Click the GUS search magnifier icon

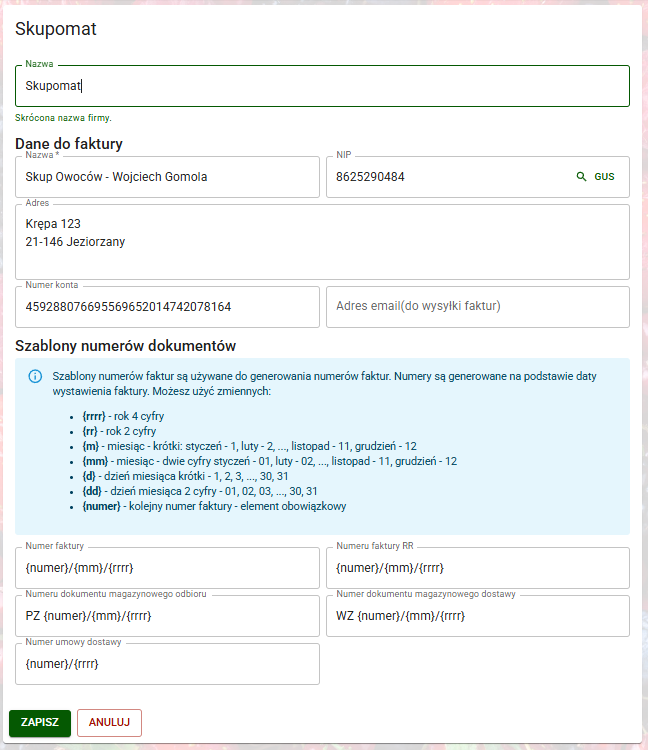point(581,176)
